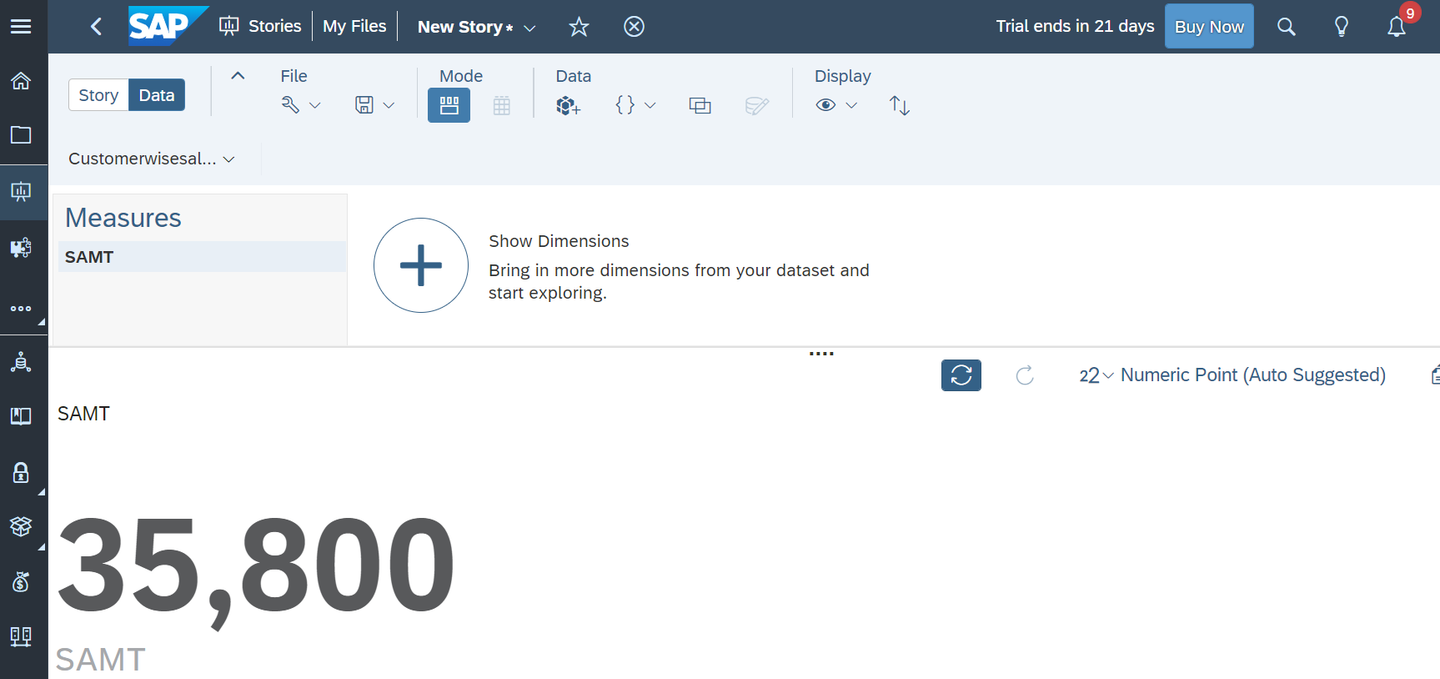Screen dimensions: 1440x679
Task: Click the refresh data icon button
Action: [961, 375]
